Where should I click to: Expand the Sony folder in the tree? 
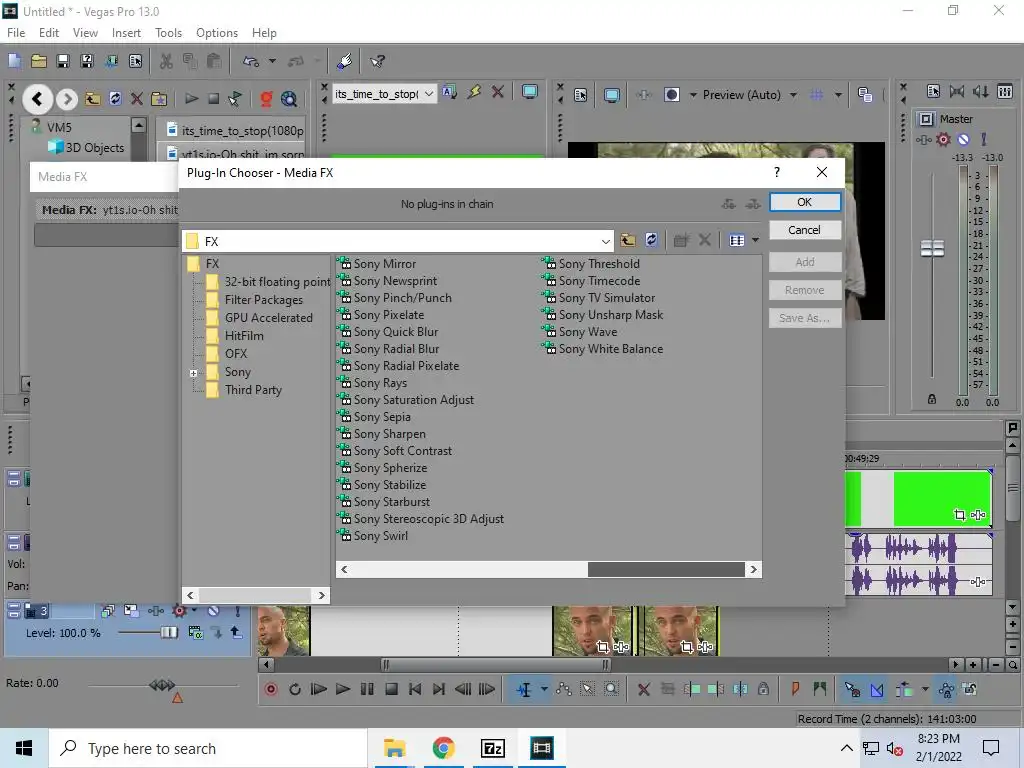[193, 374]
